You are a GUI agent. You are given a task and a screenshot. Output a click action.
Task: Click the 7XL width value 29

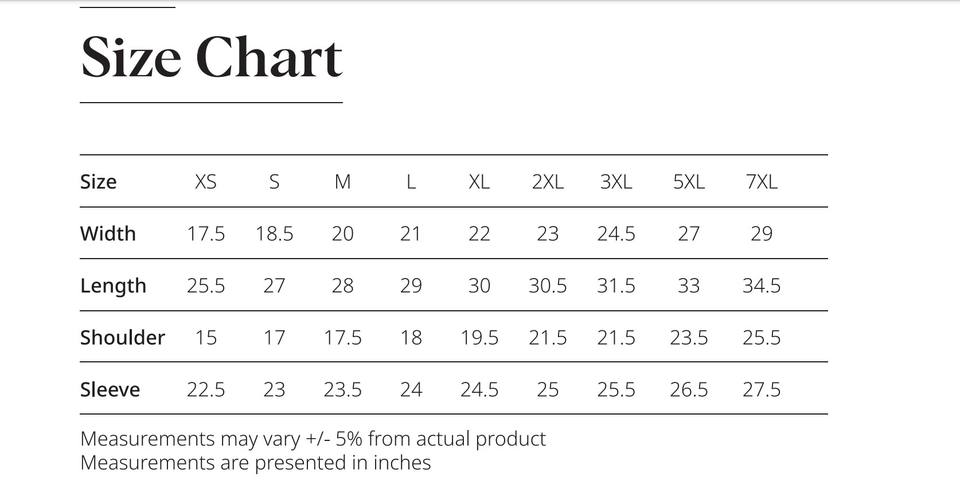[762, 234]
